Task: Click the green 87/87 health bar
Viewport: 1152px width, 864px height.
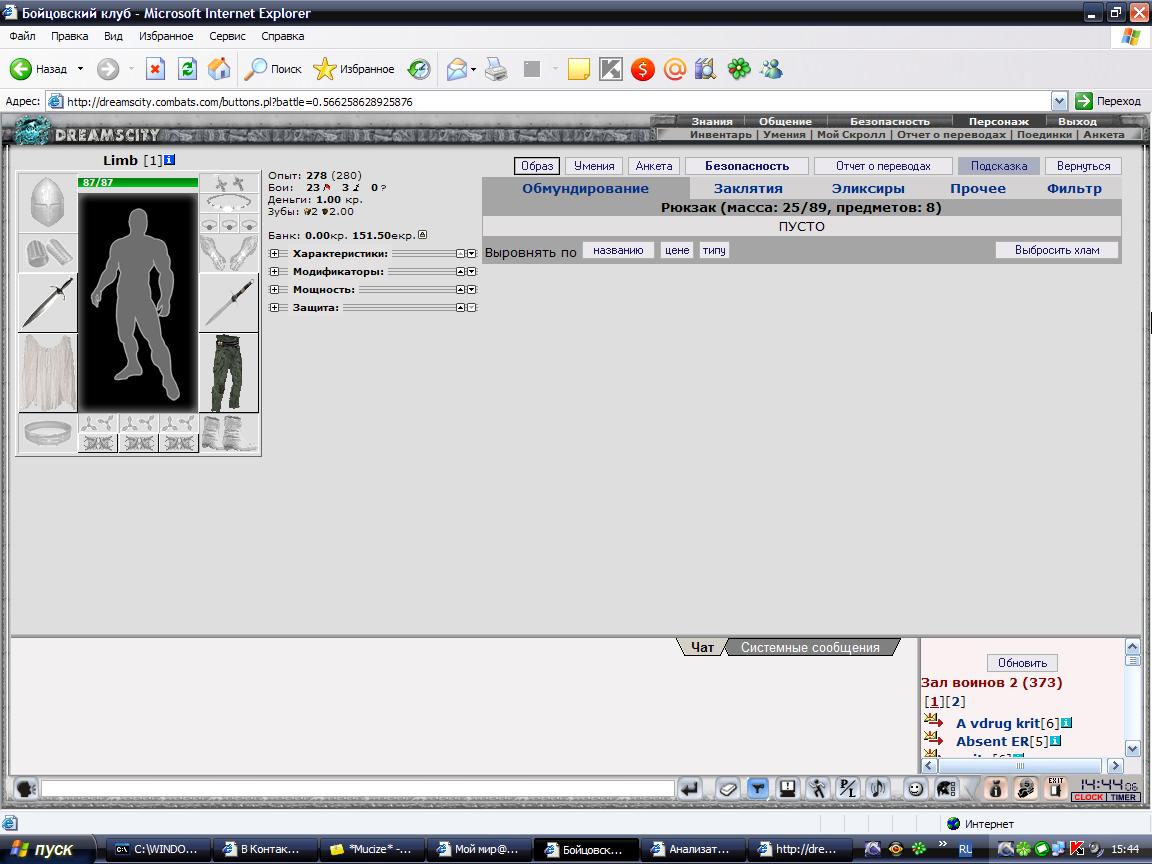Action: coord(138,182)
